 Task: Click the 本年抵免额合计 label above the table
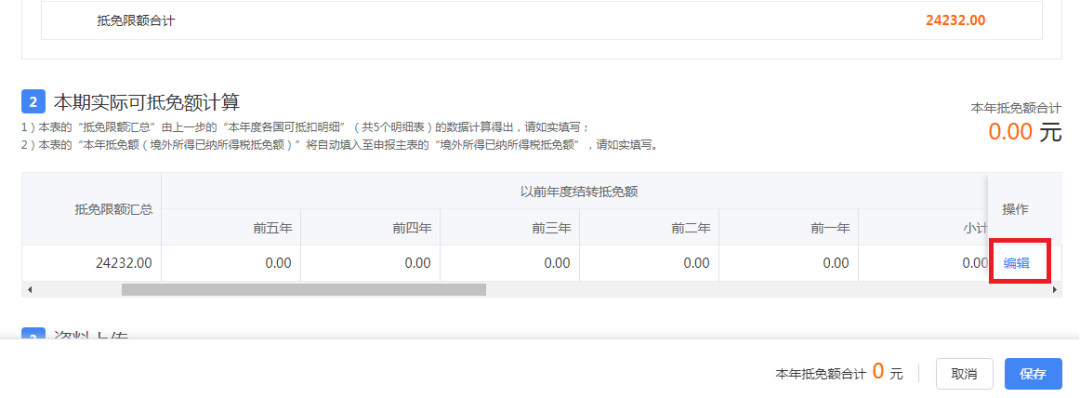tap(1016, 108)
